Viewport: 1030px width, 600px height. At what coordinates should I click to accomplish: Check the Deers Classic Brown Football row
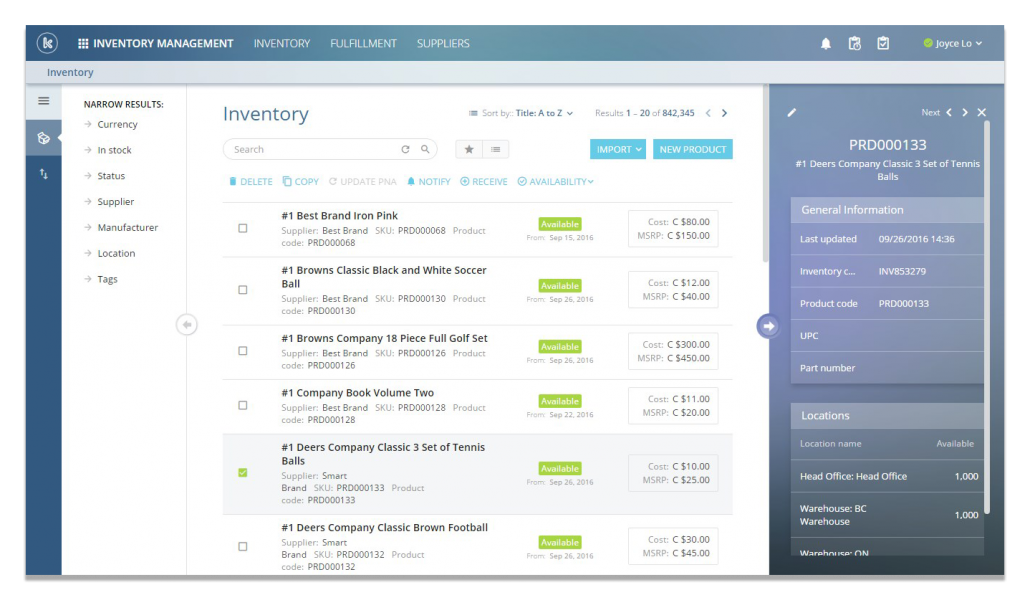point(242,546)
